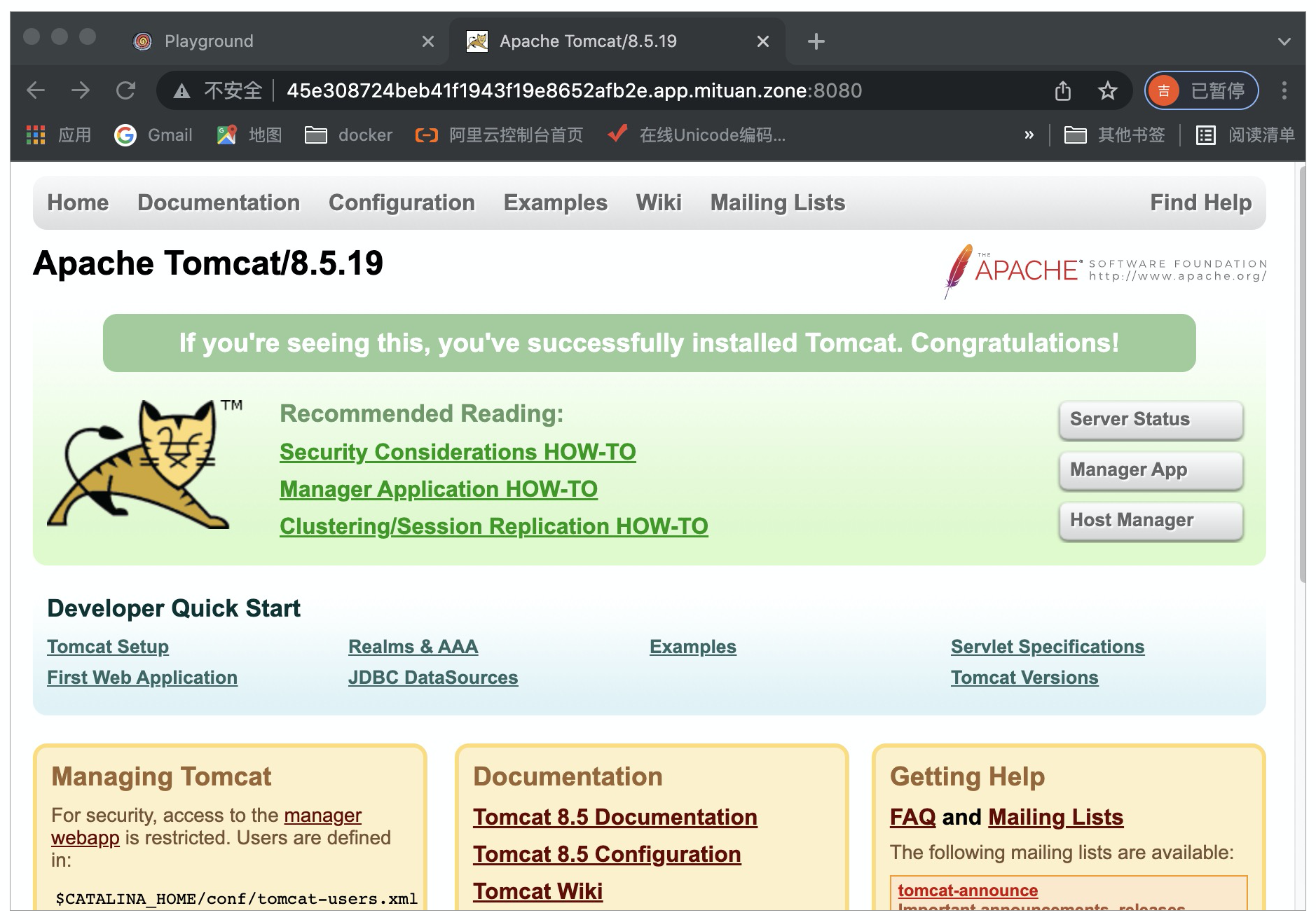Viewport: 1316px width, 920px height.
Task: Click the Server Status button
Action: pos(1151,419)
